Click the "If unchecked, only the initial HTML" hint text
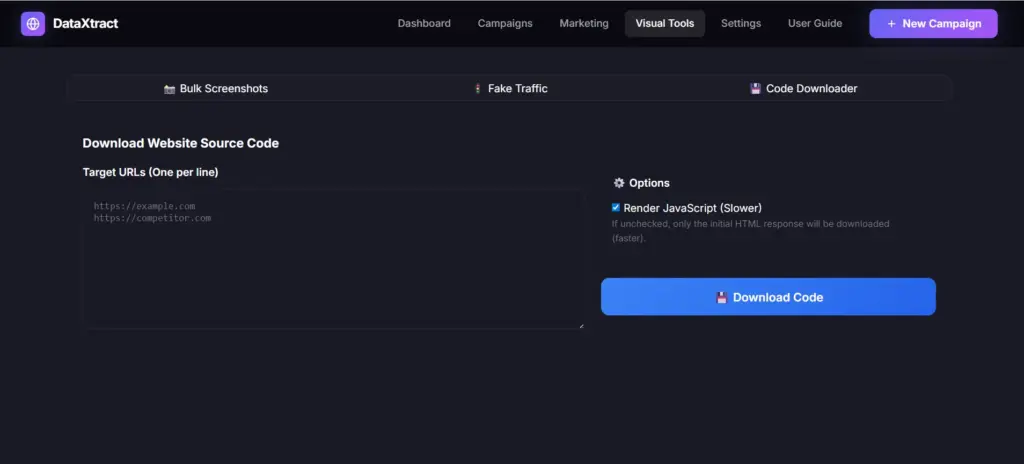1024x464 pixels. tap(750, 231)
